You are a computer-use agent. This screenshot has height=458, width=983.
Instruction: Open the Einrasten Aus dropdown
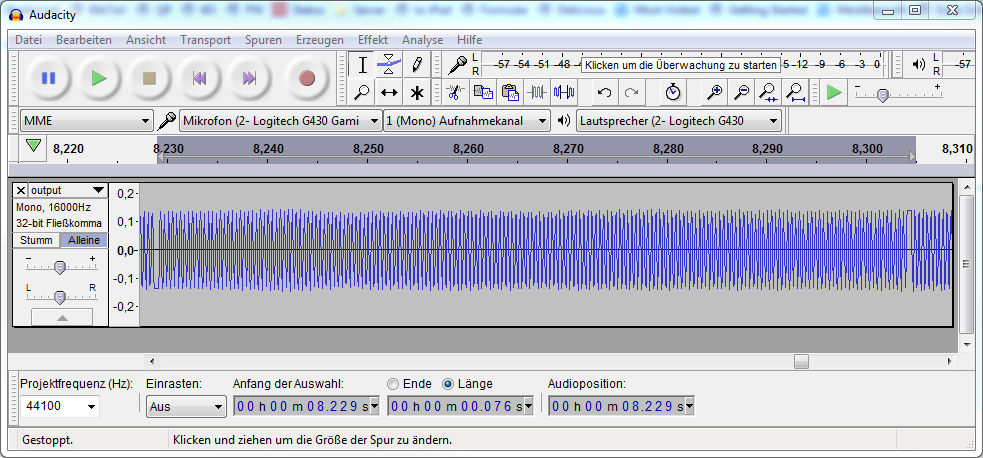[186, 406]
